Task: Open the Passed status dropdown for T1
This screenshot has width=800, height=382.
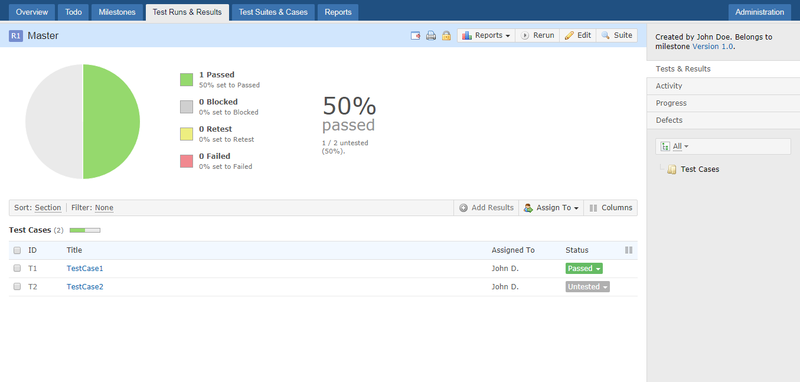Action: [x=584, y=268]
